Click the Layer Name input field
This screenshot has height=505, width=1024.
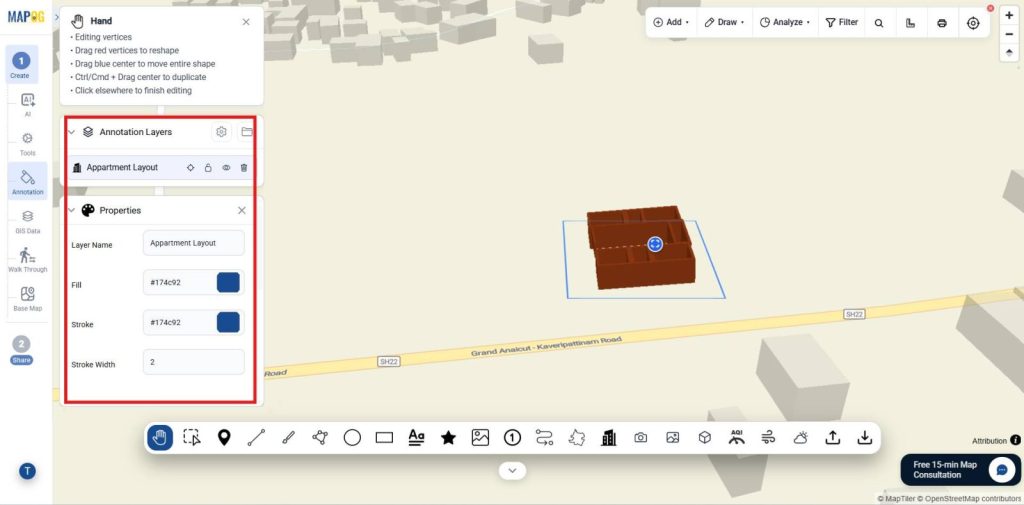pyautogui.click(x=194, y=243)
